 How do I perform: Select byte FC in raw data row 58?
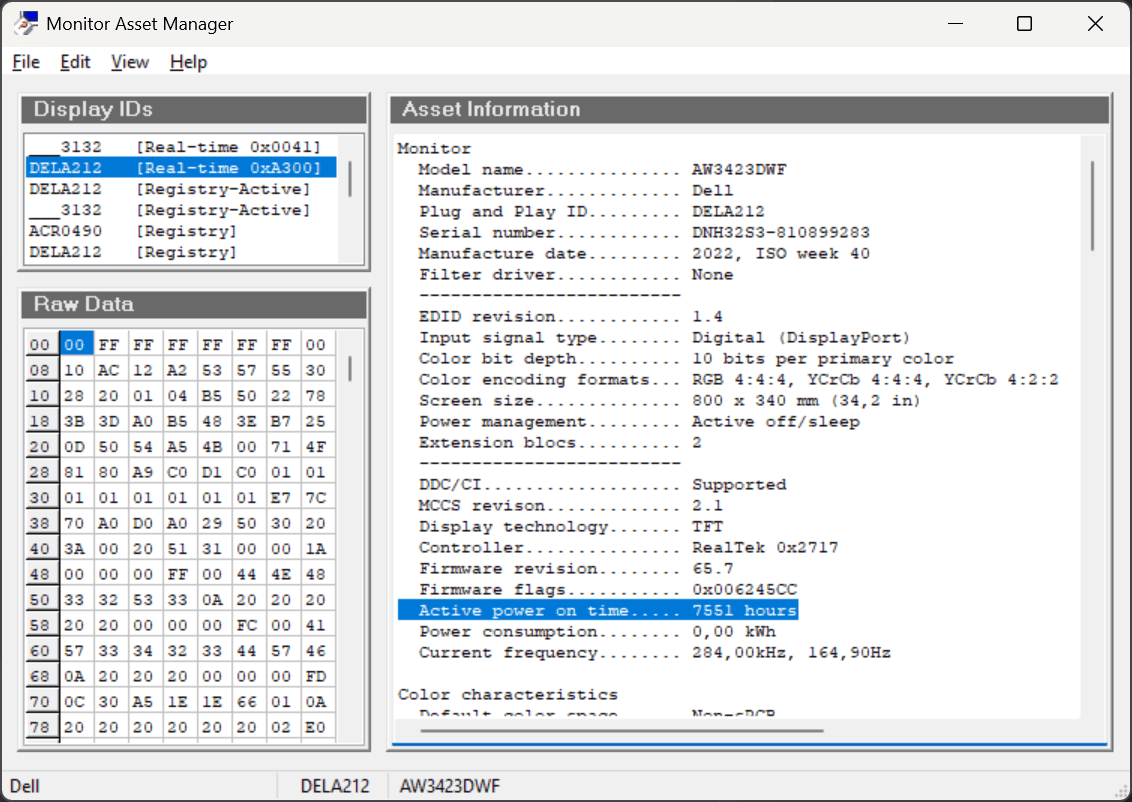click(x=247, y=625)
